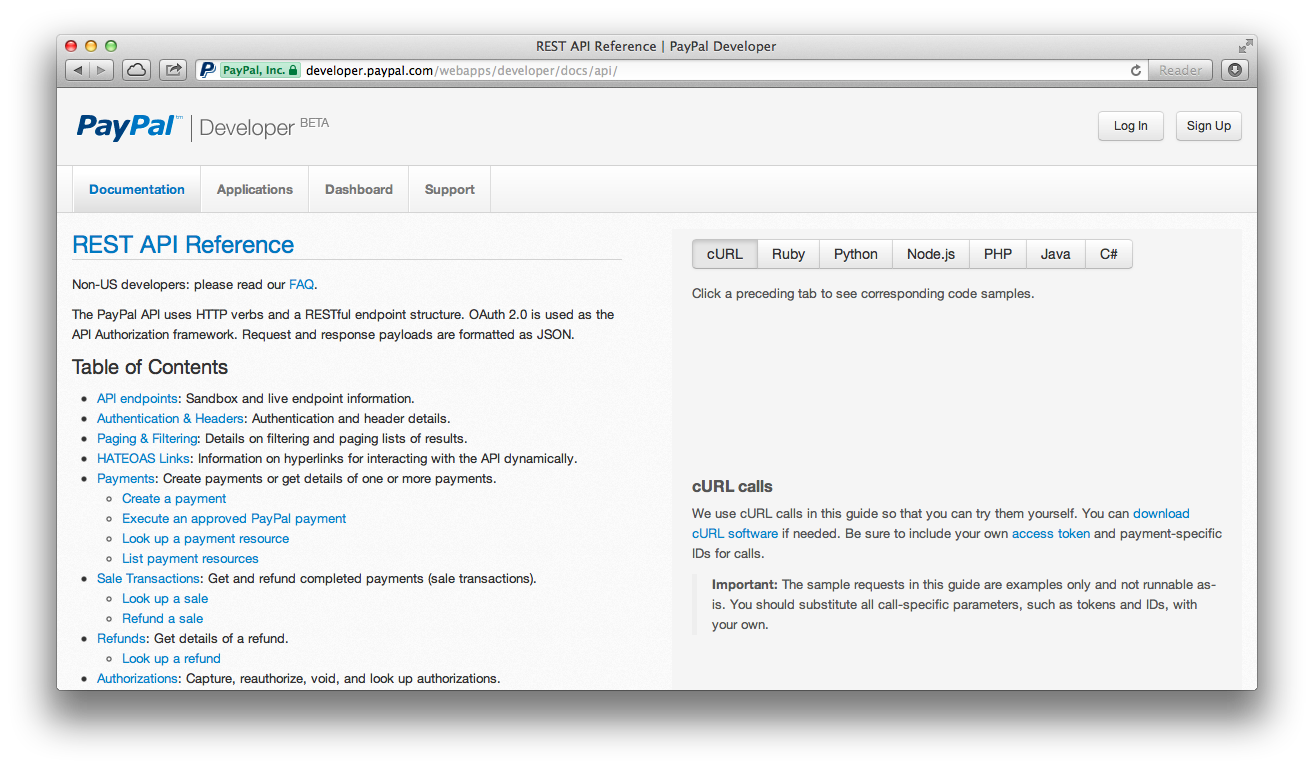
Task: Open Create a payment link
Action: [x=174, y=498]
